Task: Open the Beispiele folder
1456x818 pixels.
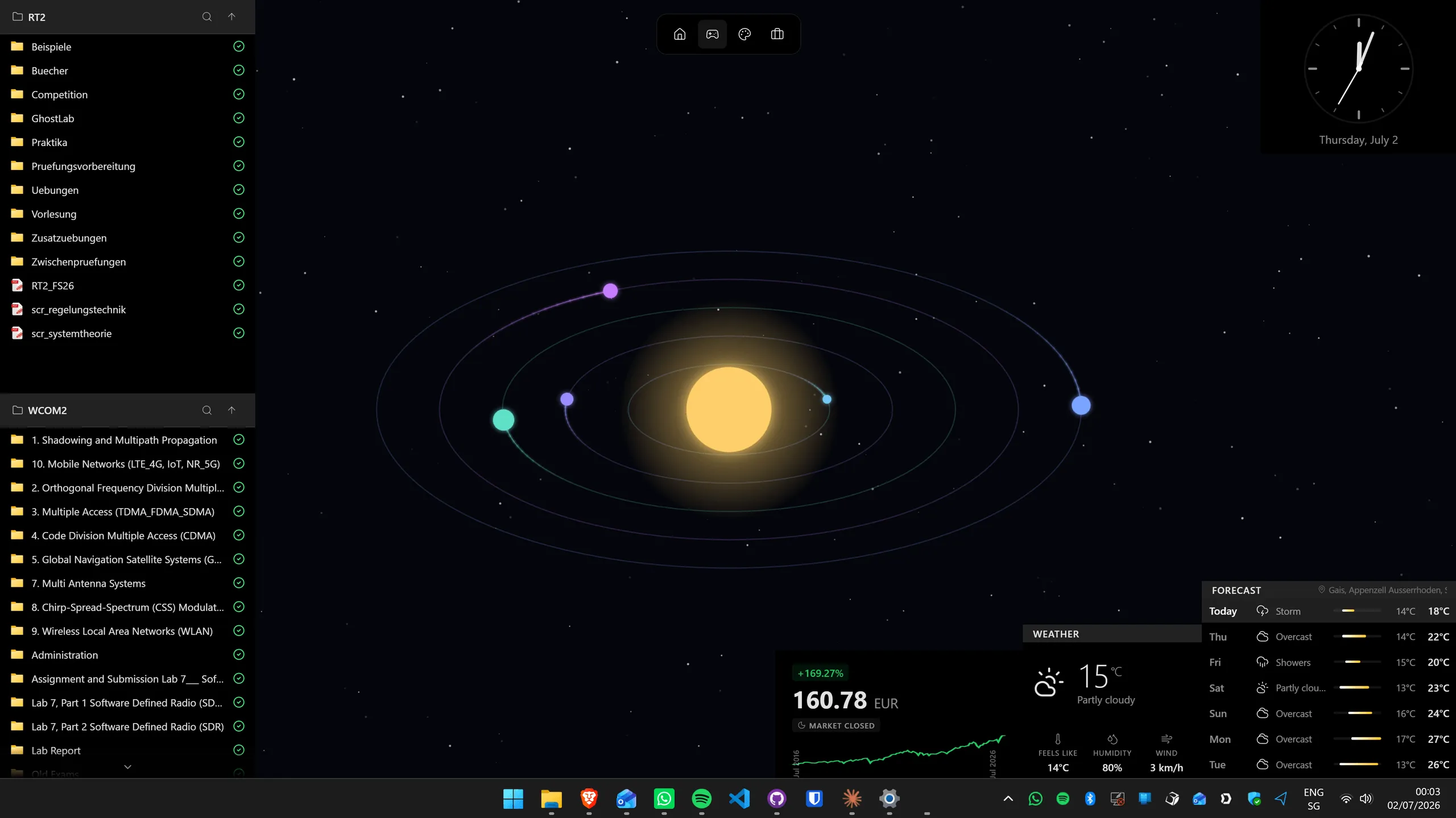Action: (x=127, y=47)
